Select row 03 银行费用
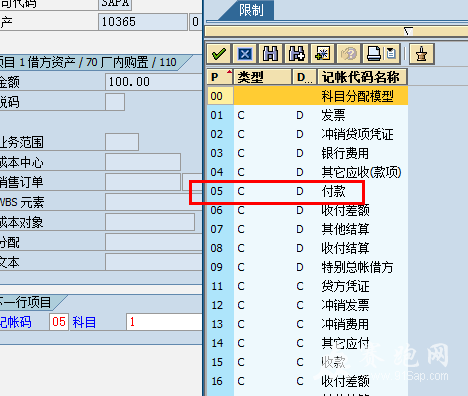The image size is (468, 396). coord(307,153)
